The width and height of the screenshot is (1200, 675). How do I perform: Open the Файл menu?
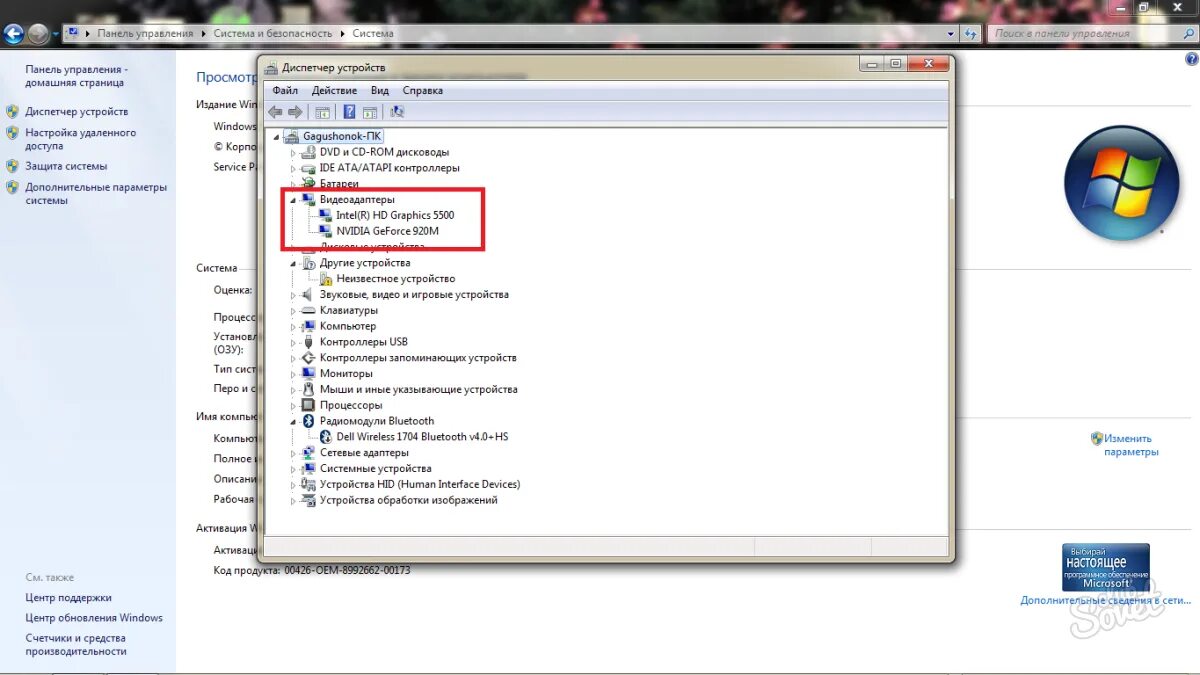coord(285,90)
